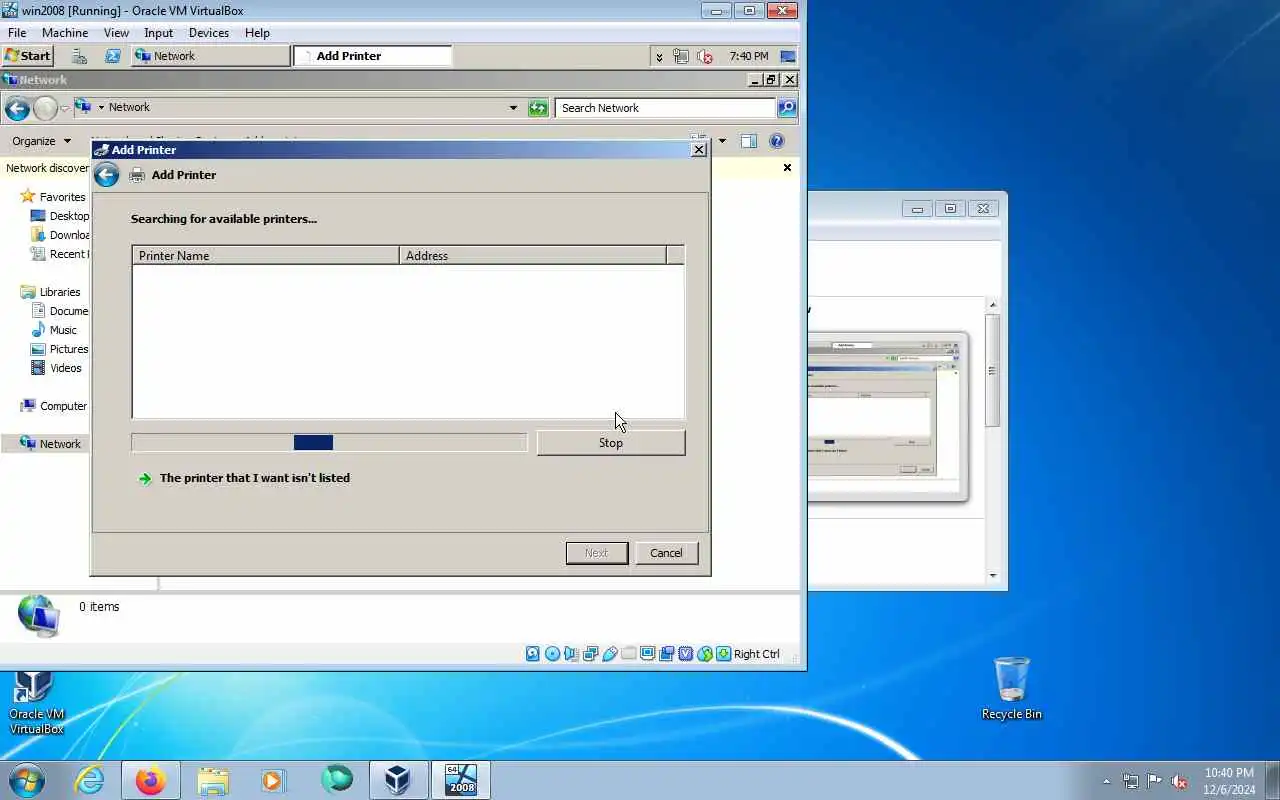1280x800 pixels.
Task: Click the disabled Next button
Action: pos(597,553)
